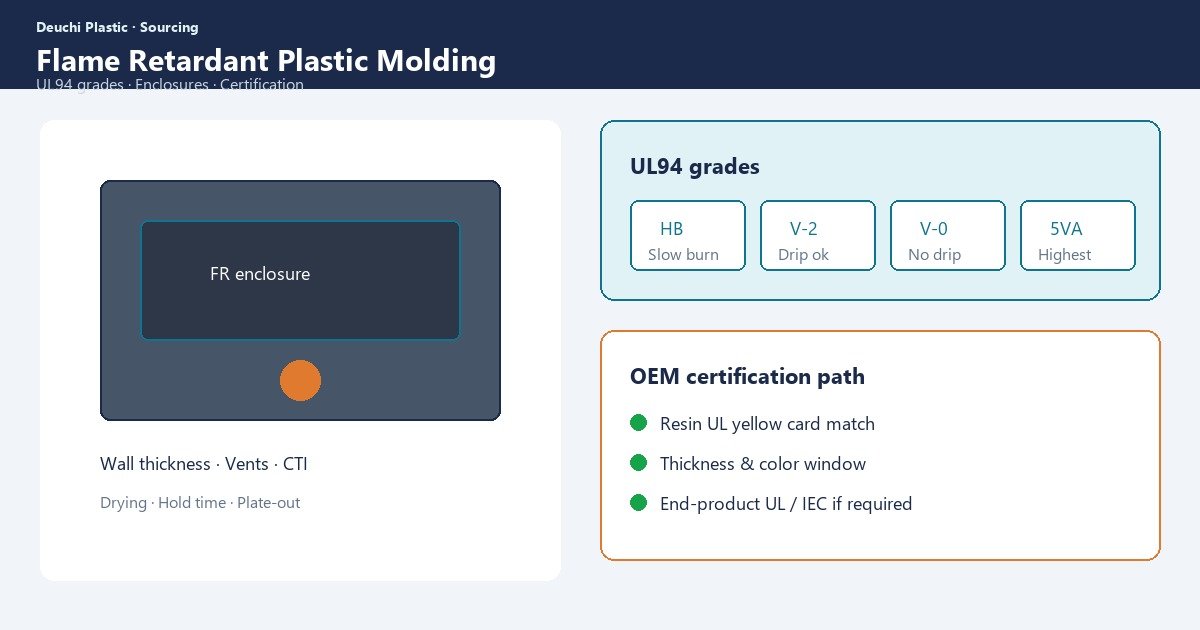Choose the V-0 No drip grade

tap(948, 235)
